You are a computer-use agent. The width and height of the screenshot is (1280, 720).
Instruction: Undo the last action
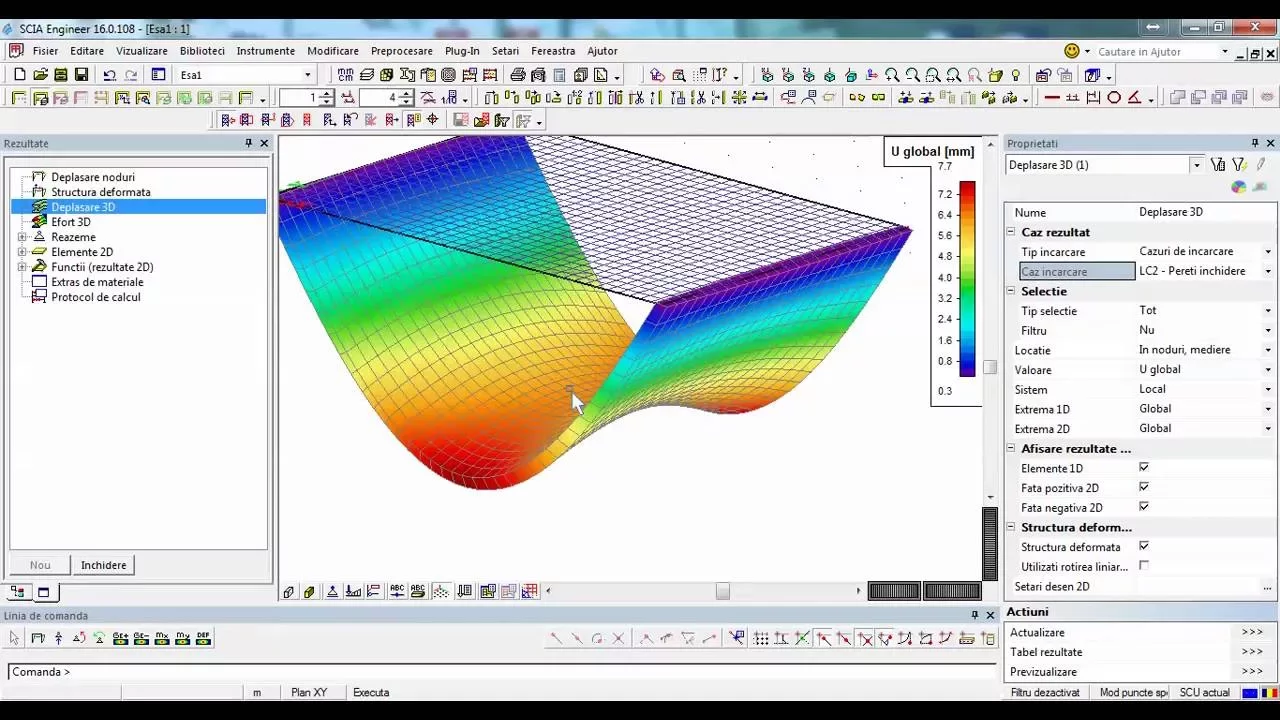[109, 75]
